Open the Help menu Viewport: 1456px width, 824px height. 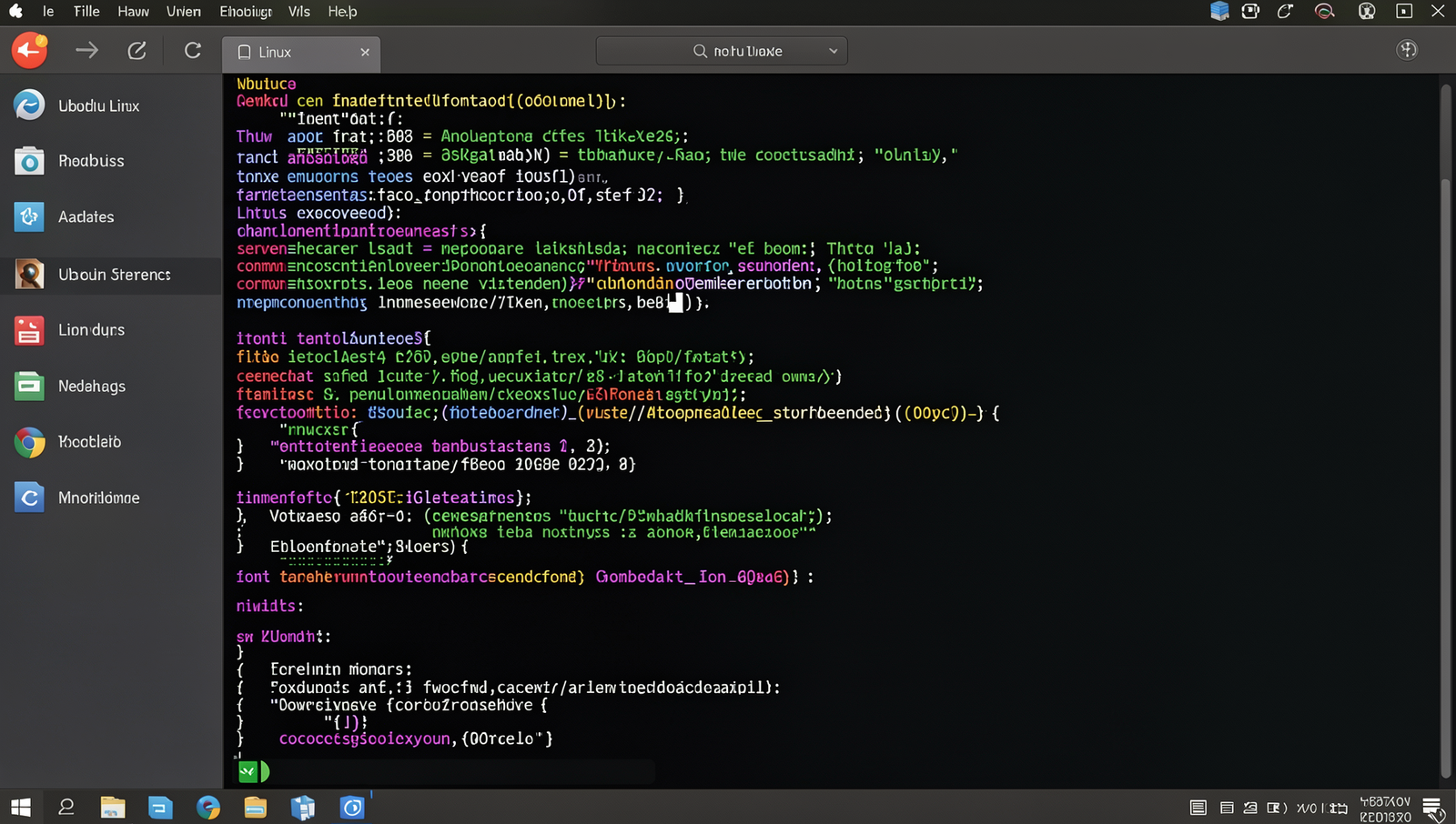342,11
